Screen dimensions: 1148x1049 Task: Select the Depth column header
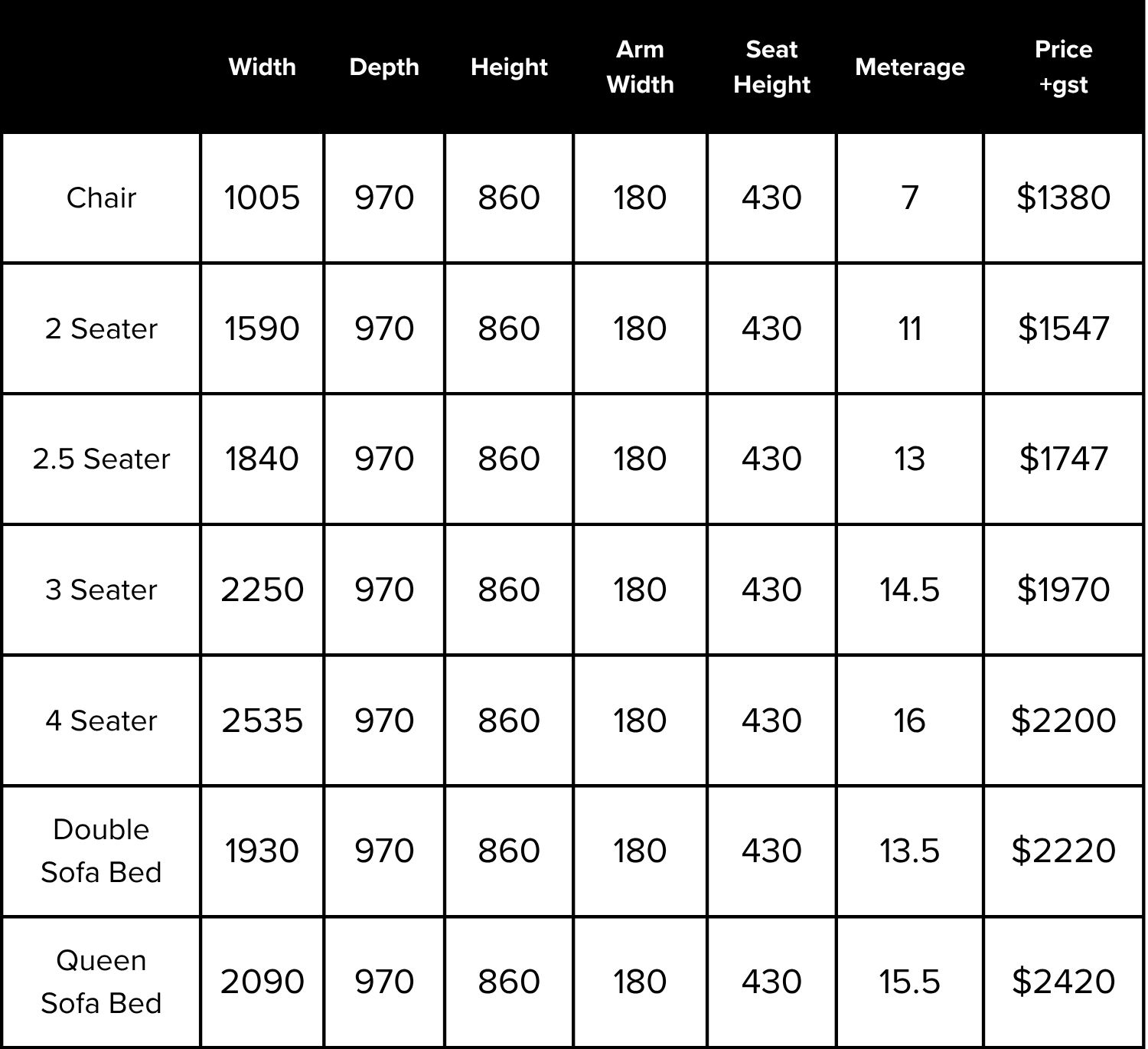pos(384,67)
